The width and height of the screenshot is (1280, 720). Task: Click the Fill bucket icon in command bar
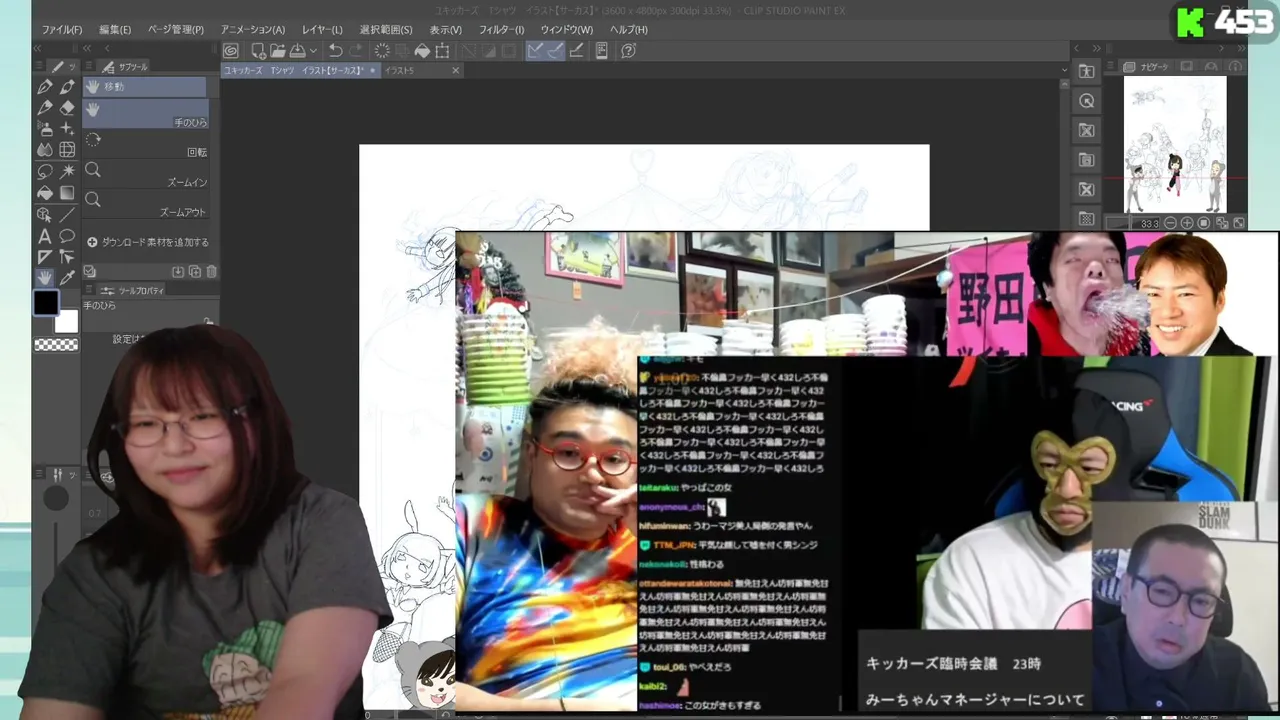422,51
